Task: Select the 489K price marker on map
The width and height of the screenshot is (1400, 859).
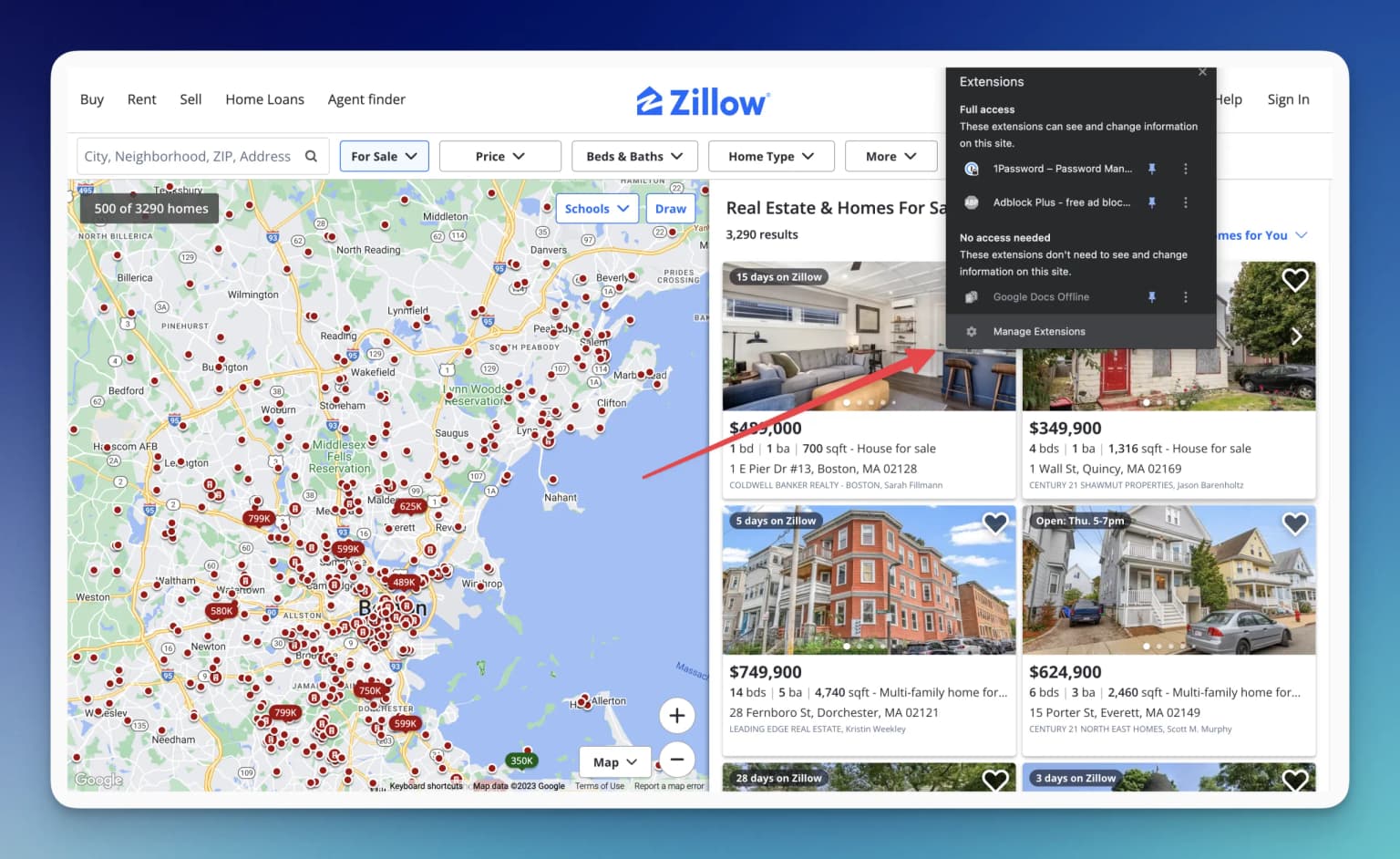Action: 404,582
